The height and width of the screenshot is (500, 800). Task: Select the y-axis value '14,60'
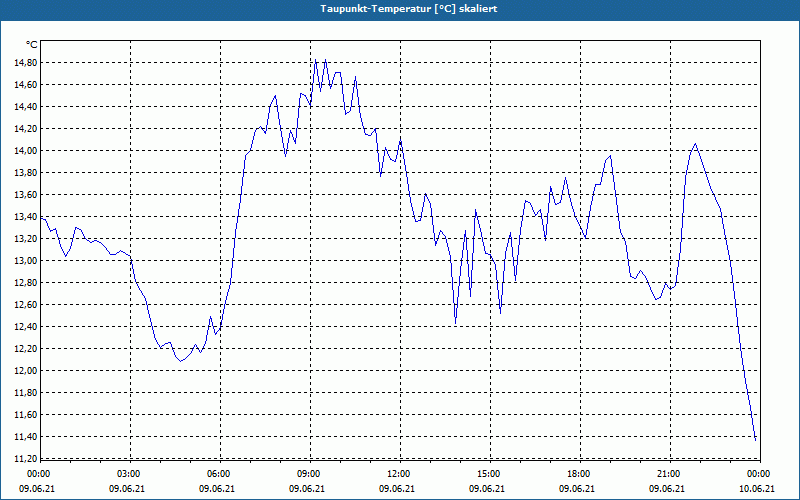26,85
